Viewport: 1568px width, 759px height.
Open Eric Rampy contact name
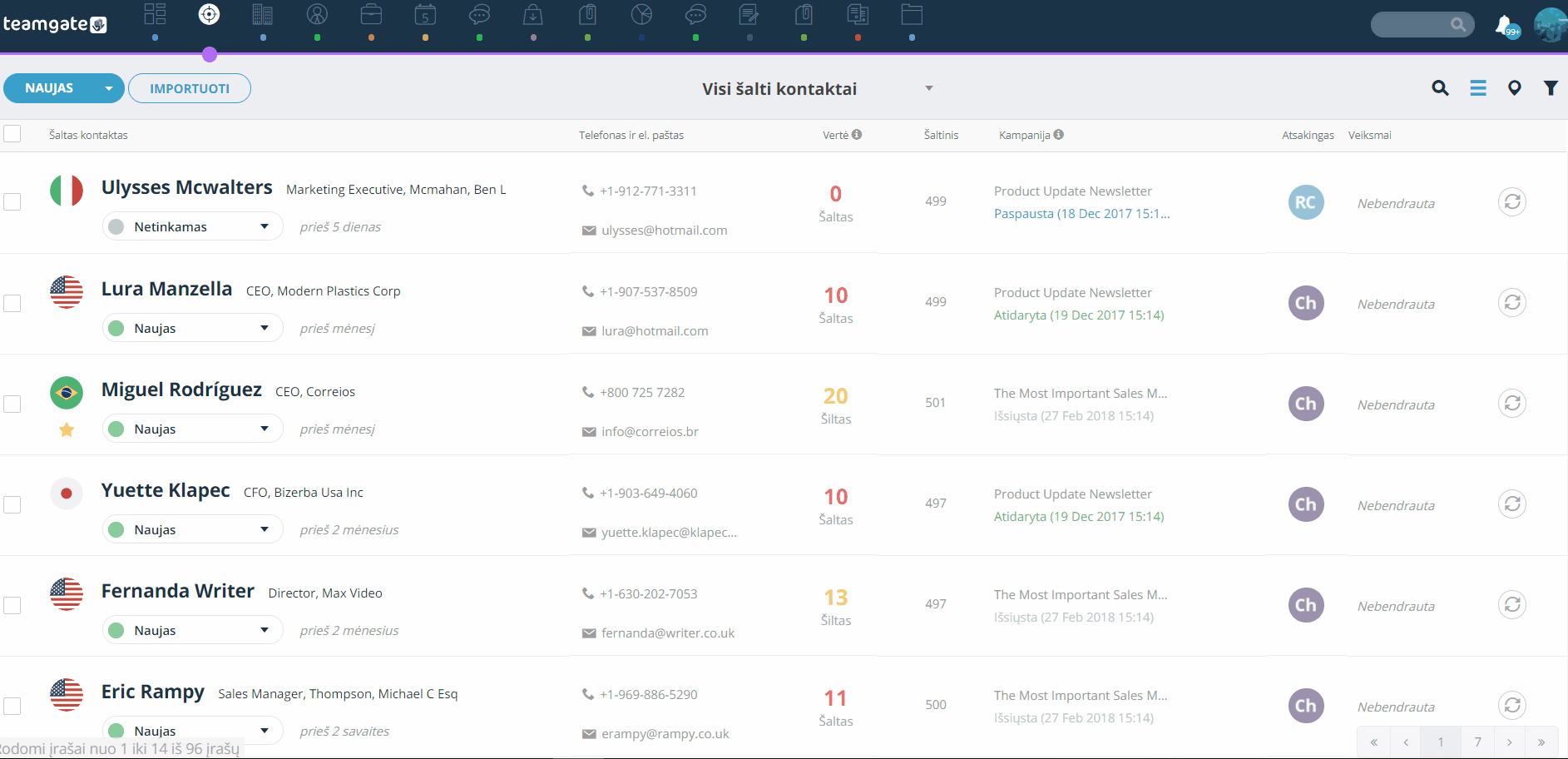153,692
